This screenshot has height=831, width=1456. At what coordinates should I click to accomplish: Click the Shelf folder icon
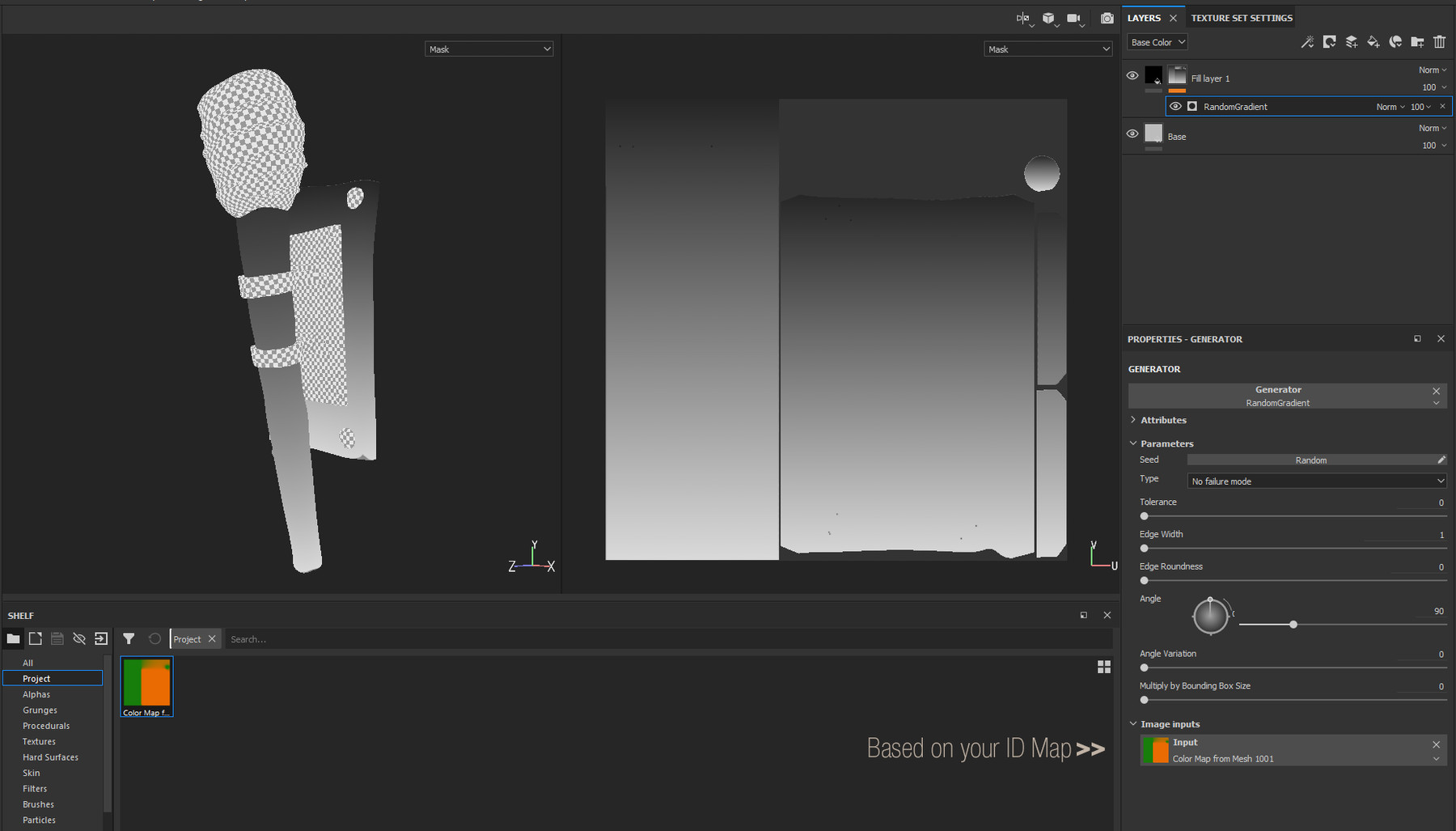coord(13,638)
